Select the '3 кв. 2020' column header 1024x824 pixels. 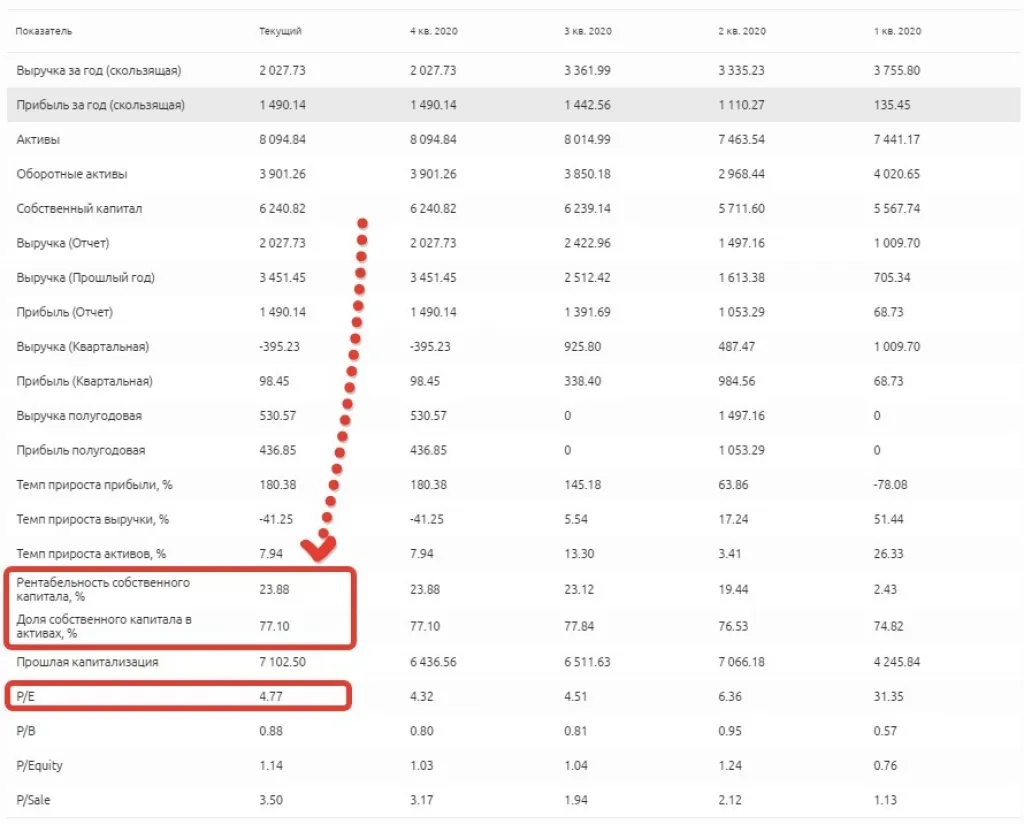[587, 32]
